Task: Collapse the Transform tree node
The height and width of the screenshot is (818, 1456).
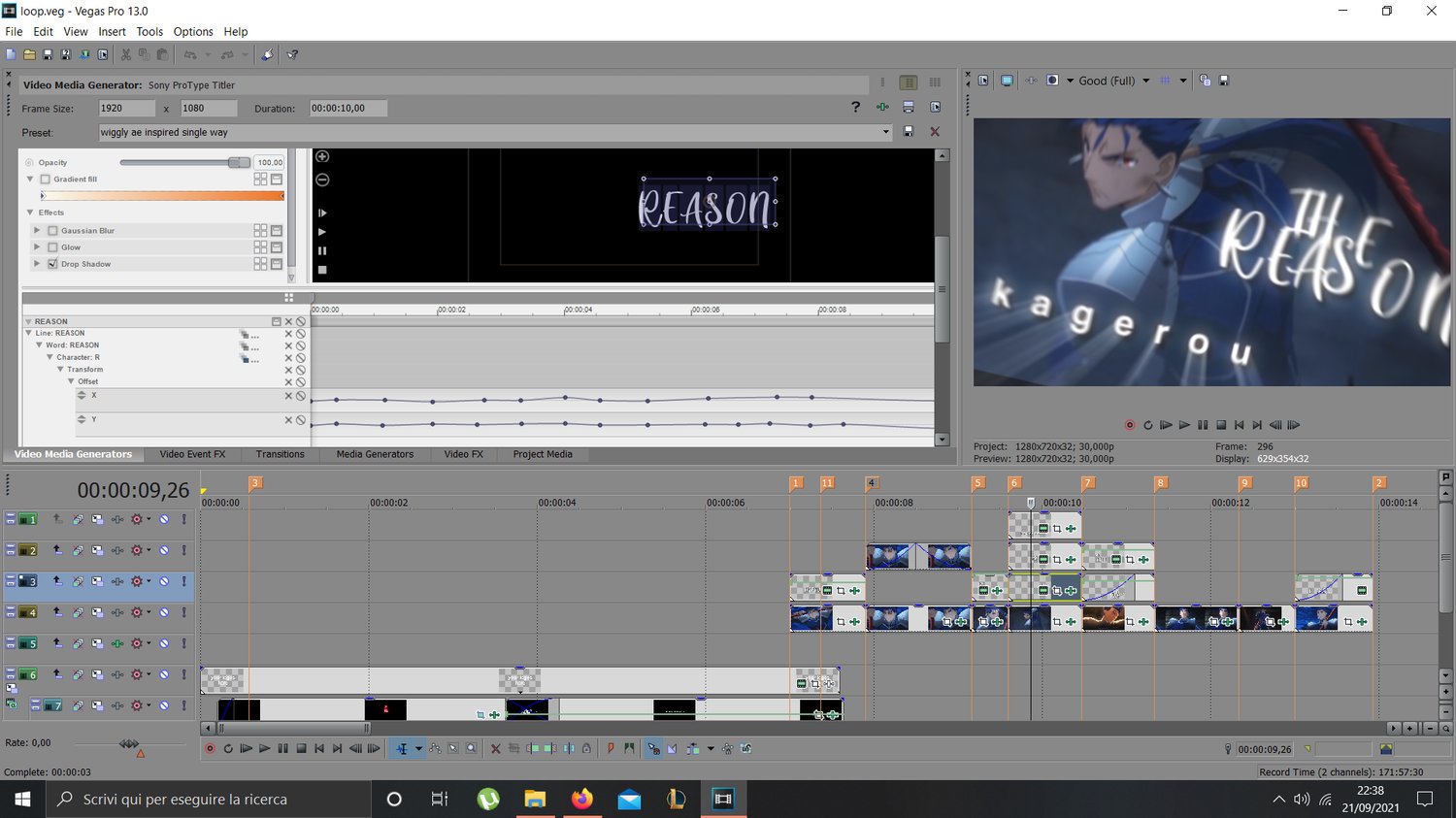Action: click(60, 369)
